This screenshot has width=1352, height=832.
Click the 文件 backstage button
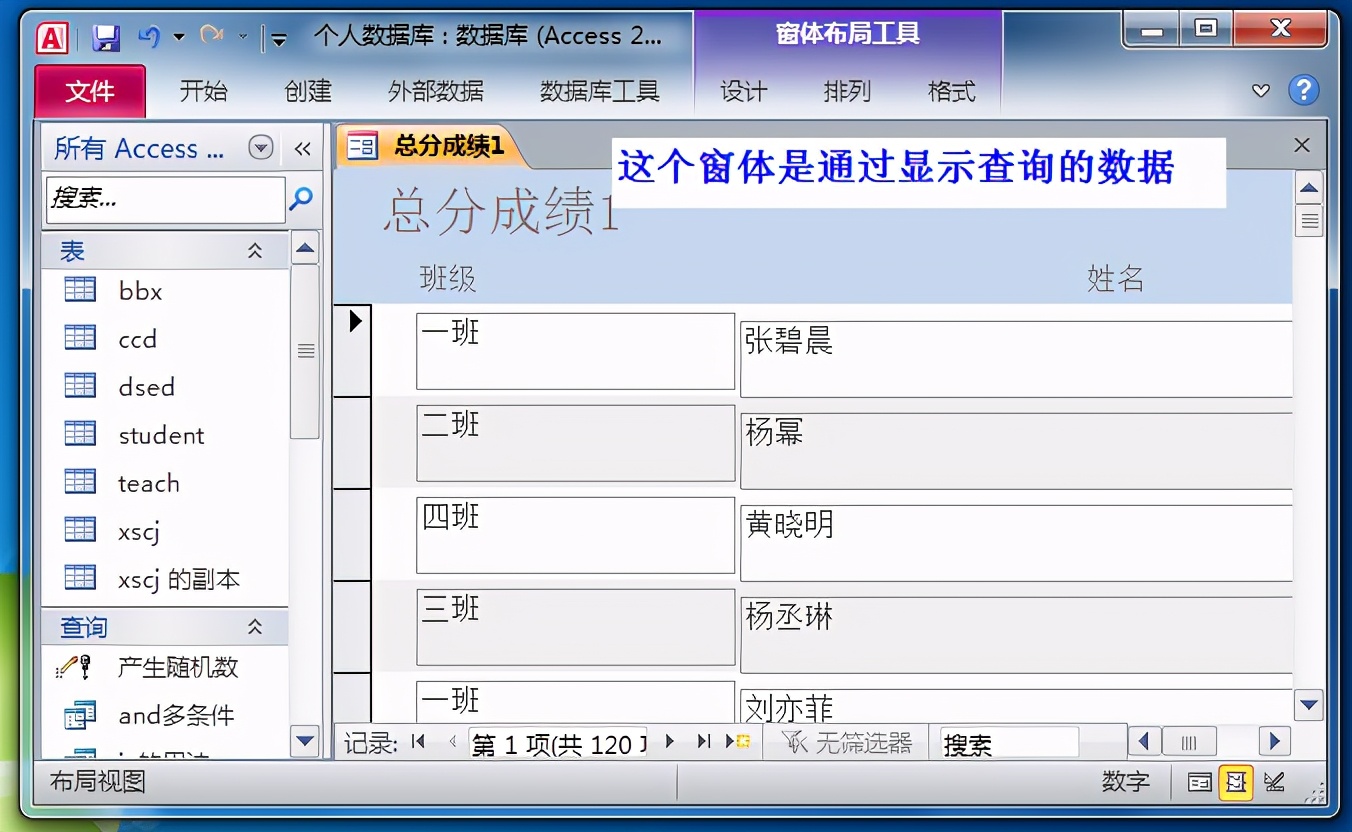pos(90,91)
